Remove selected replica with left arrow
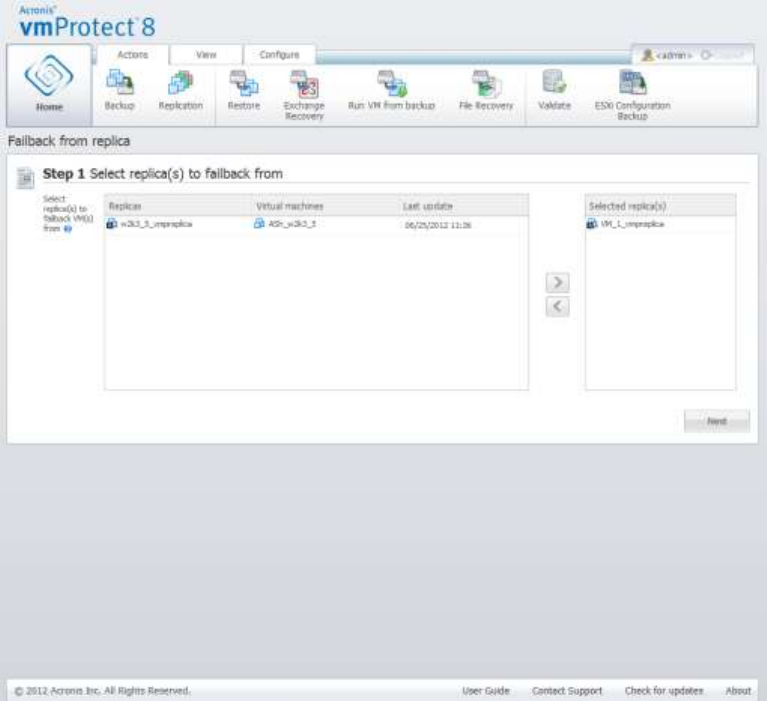This screenshot has height=701, width=767. [x=558, y=307]
